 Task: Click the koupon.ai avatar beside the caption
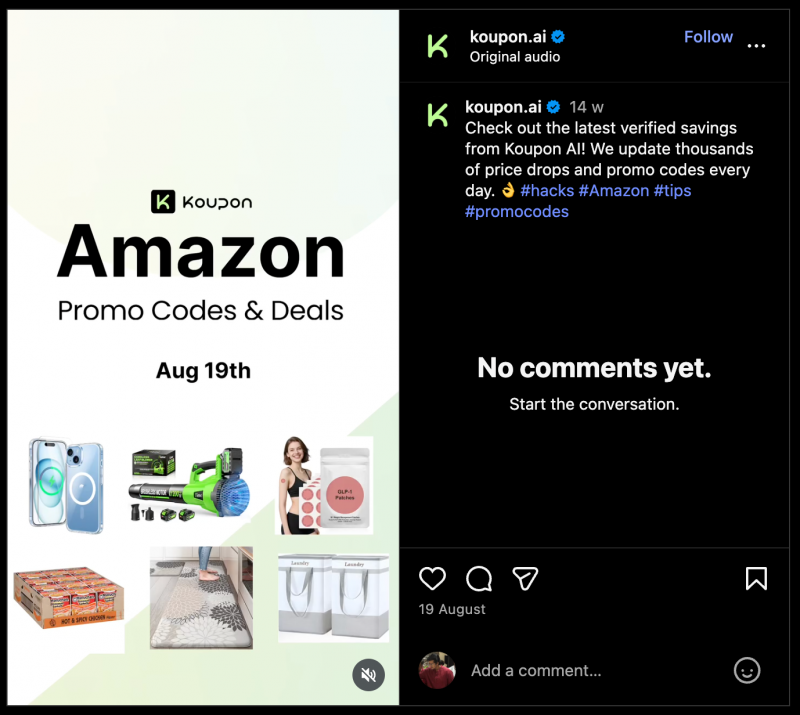(438, 115)
